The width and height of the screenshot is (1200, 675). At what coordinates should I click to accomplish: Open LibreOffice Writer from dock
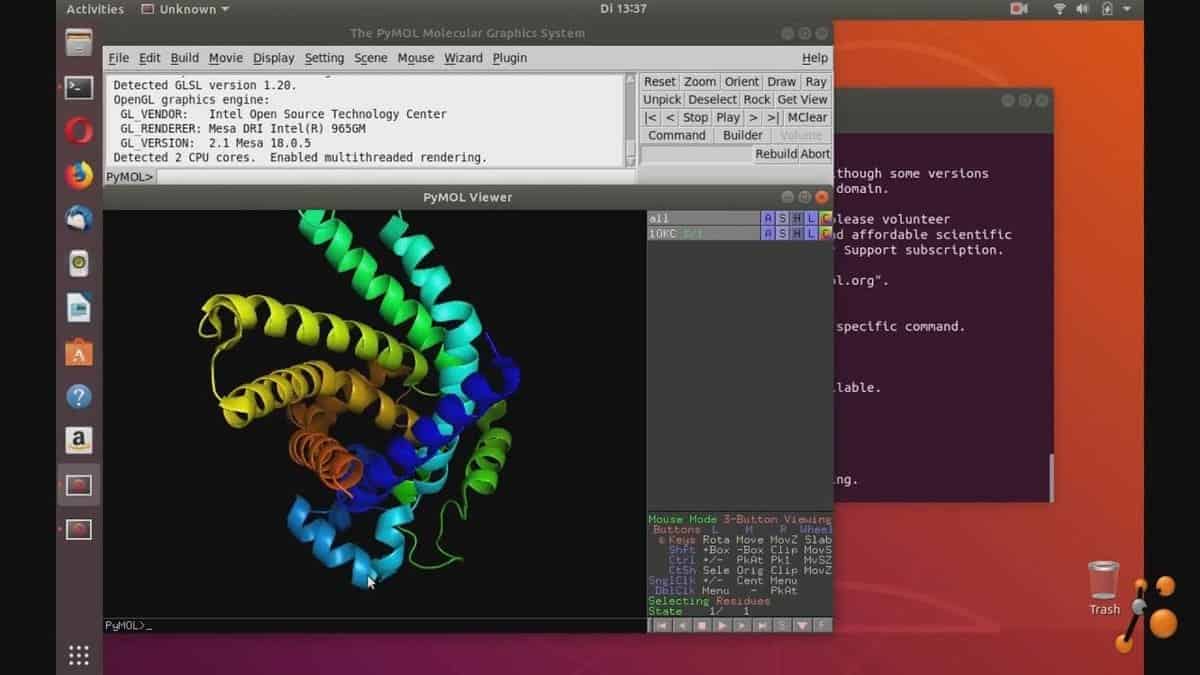79,308
